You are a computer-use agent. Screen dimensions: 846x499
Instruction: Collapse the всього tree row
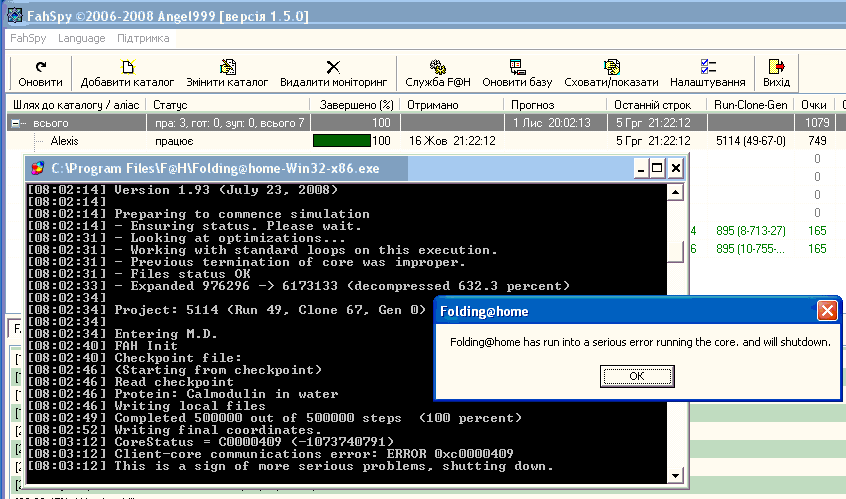16,124
